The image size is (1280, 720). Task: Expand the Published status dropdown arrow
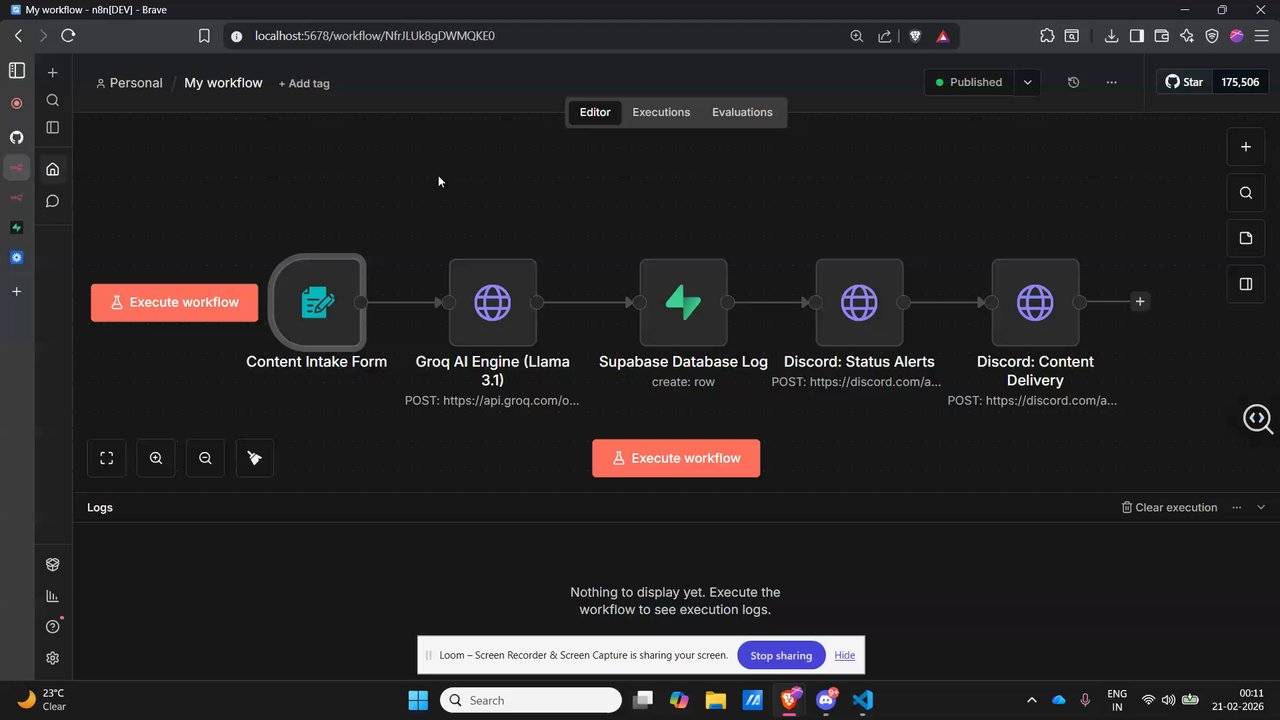click(x=1027, y=82)
